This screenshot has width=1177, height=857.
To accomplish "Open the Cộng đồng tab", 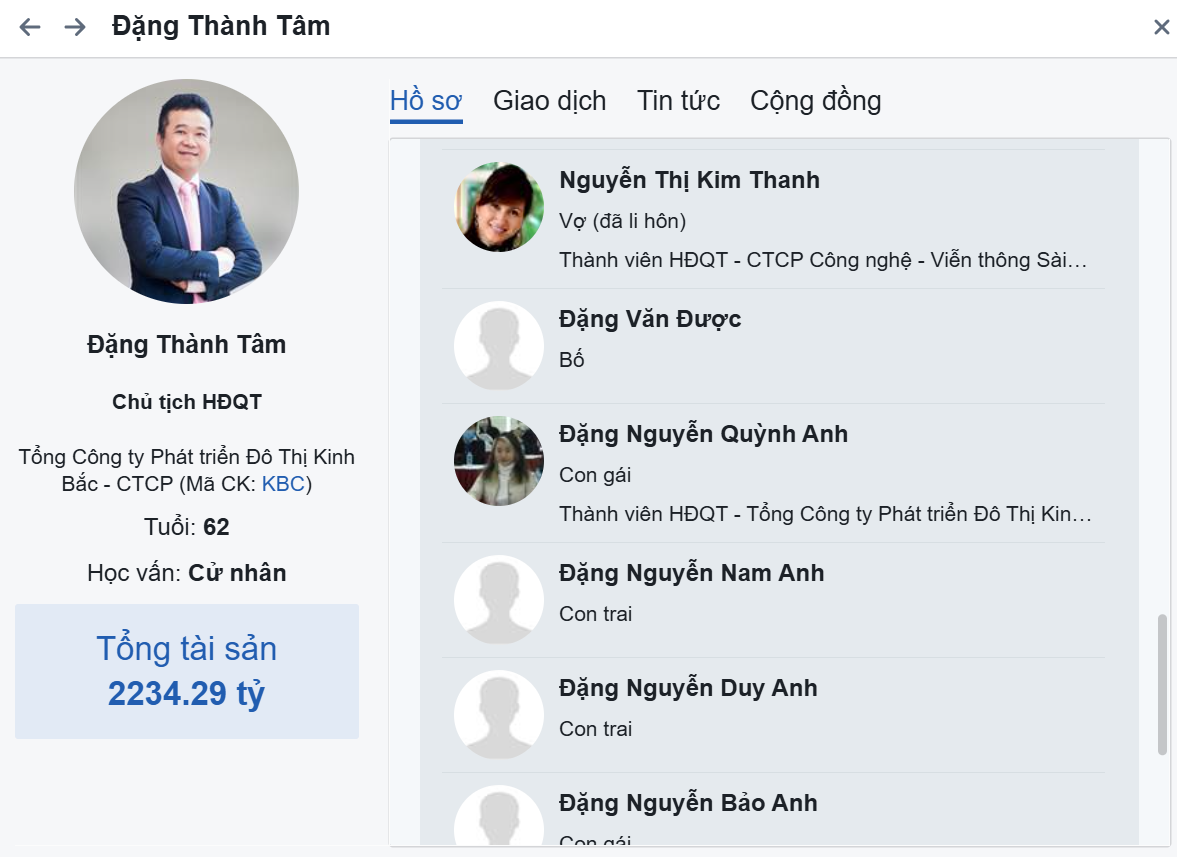I will [816, 101].
